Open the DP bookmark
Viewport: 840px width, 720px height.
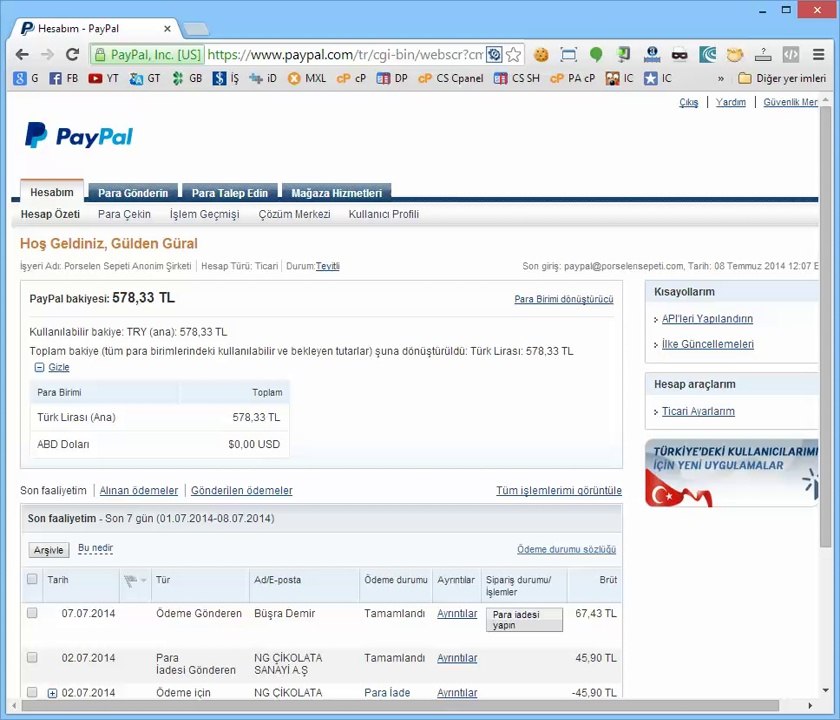[x=392, y=78]
